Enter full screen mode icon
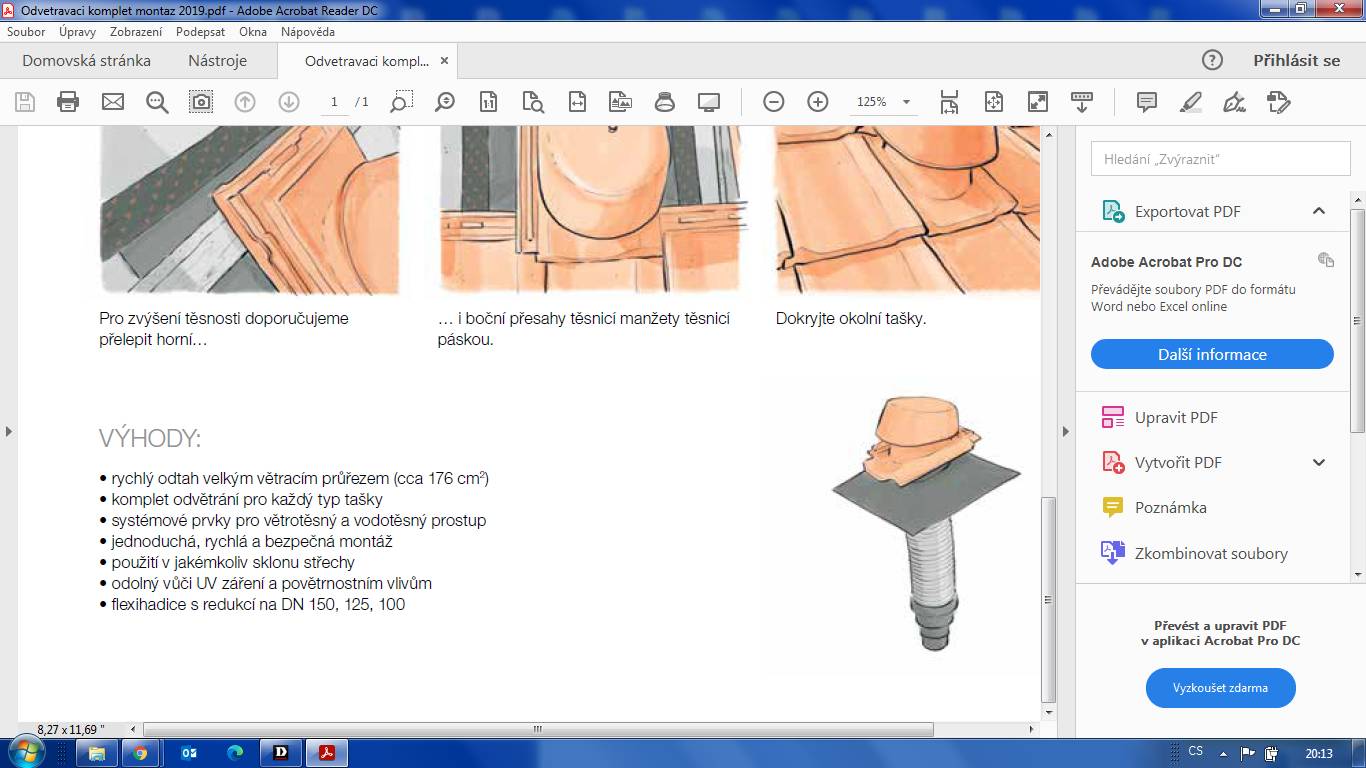This screenshot has height=768, width=1366. (x=1037, y=102)
